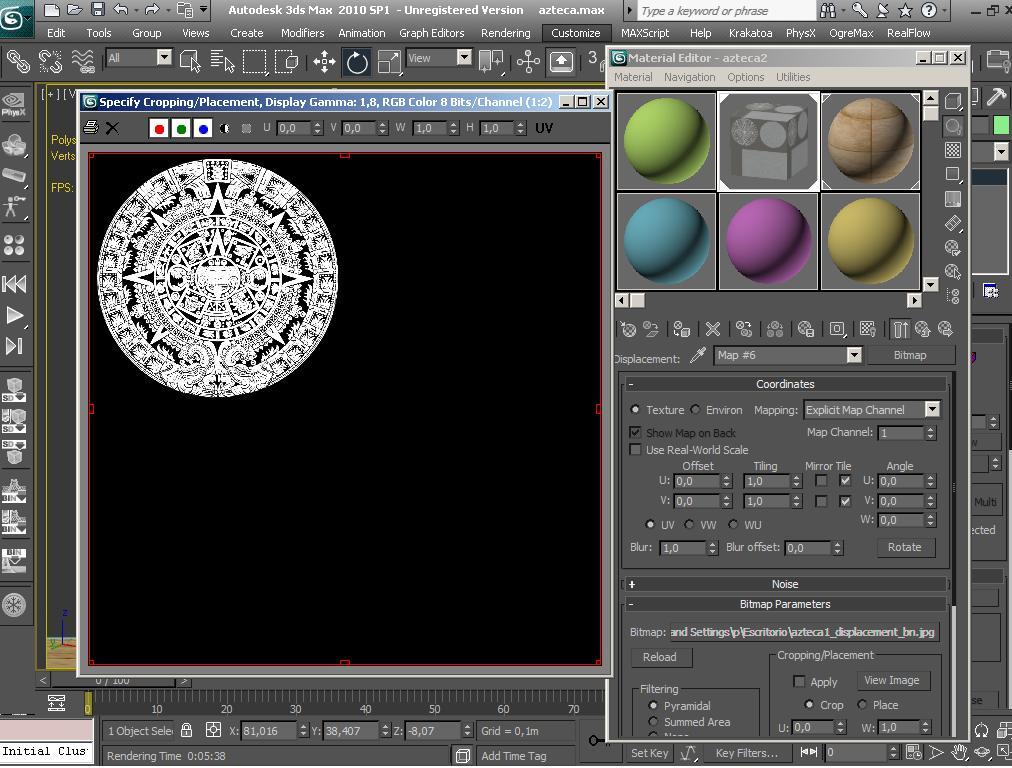Open the Select by Name list tool
1012x768 pixels.
pyautogui.click(x=223, y=62)
